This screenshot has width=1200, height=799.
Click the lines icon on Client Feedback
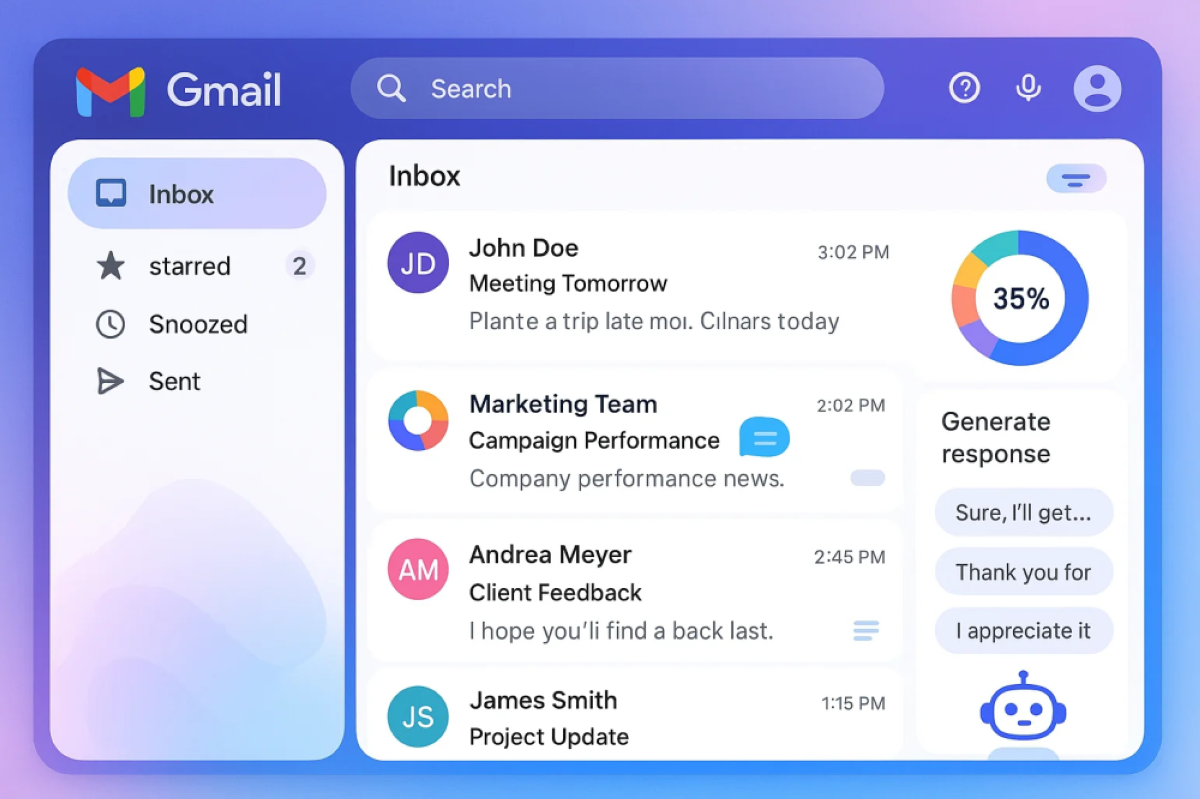point(865,631)
